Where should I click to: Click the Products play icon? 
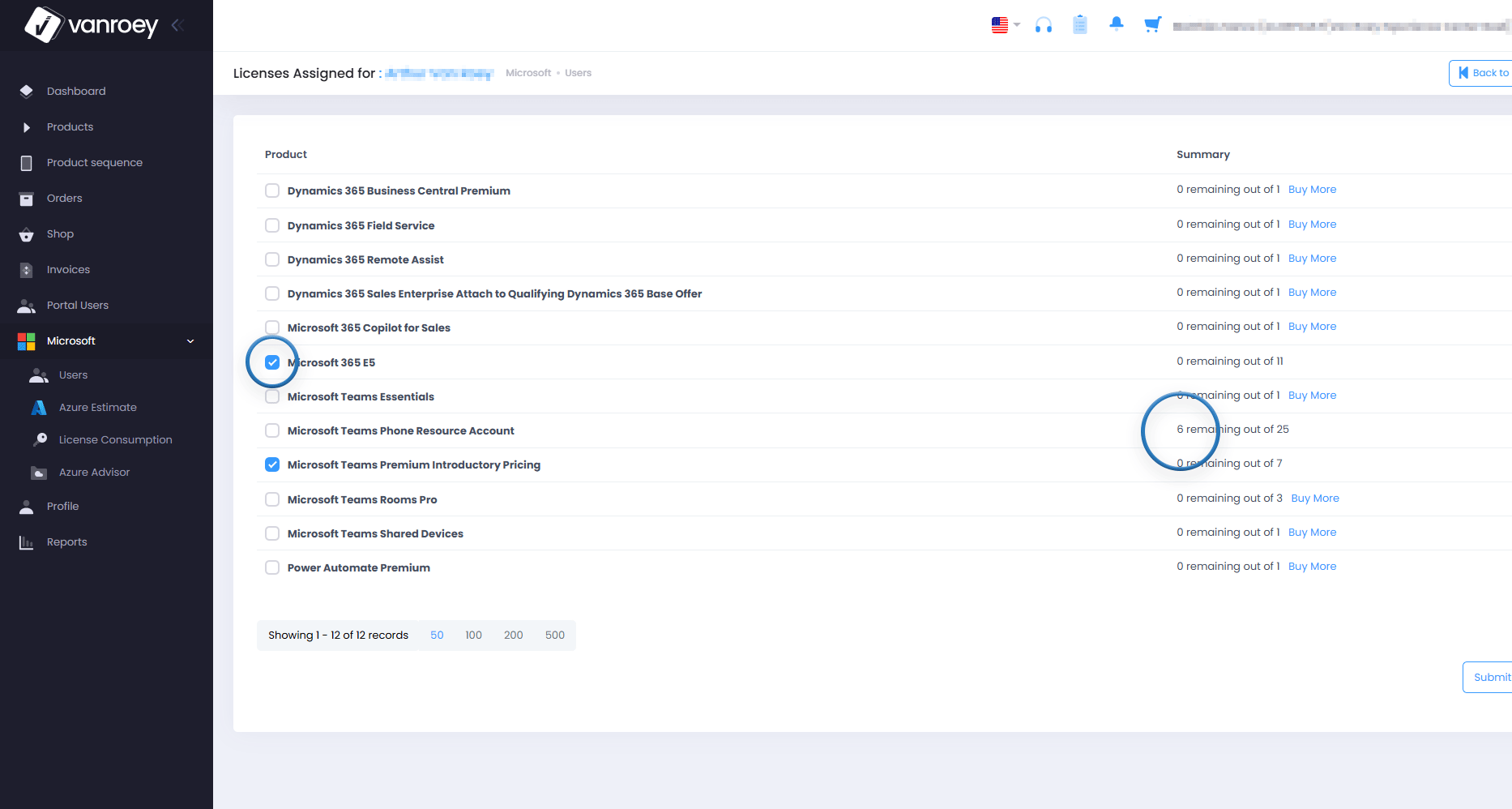point(26,127)
